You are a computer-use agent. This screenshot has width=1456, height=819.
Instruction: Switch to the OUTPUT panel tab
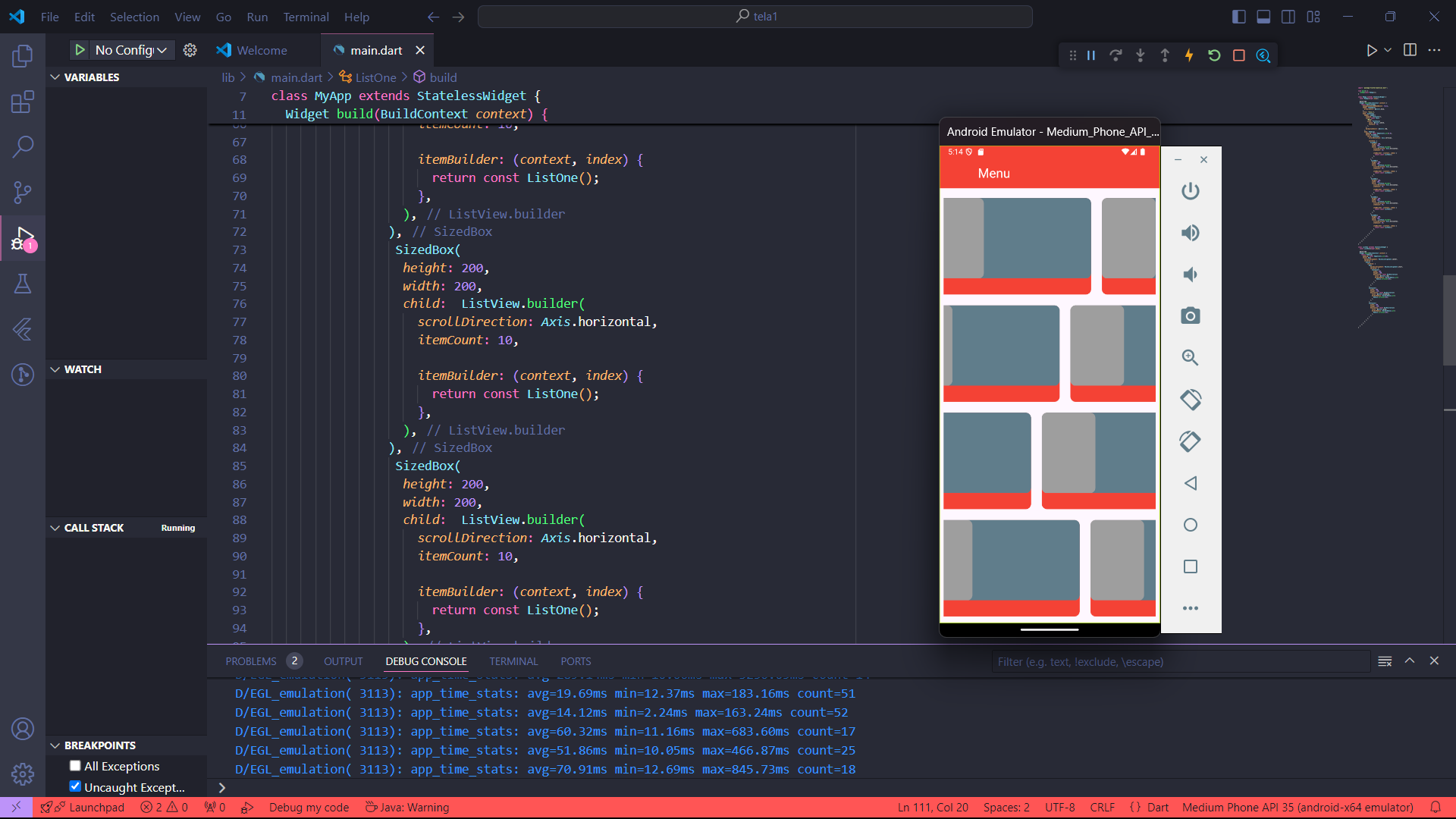(x=344, y=661)
